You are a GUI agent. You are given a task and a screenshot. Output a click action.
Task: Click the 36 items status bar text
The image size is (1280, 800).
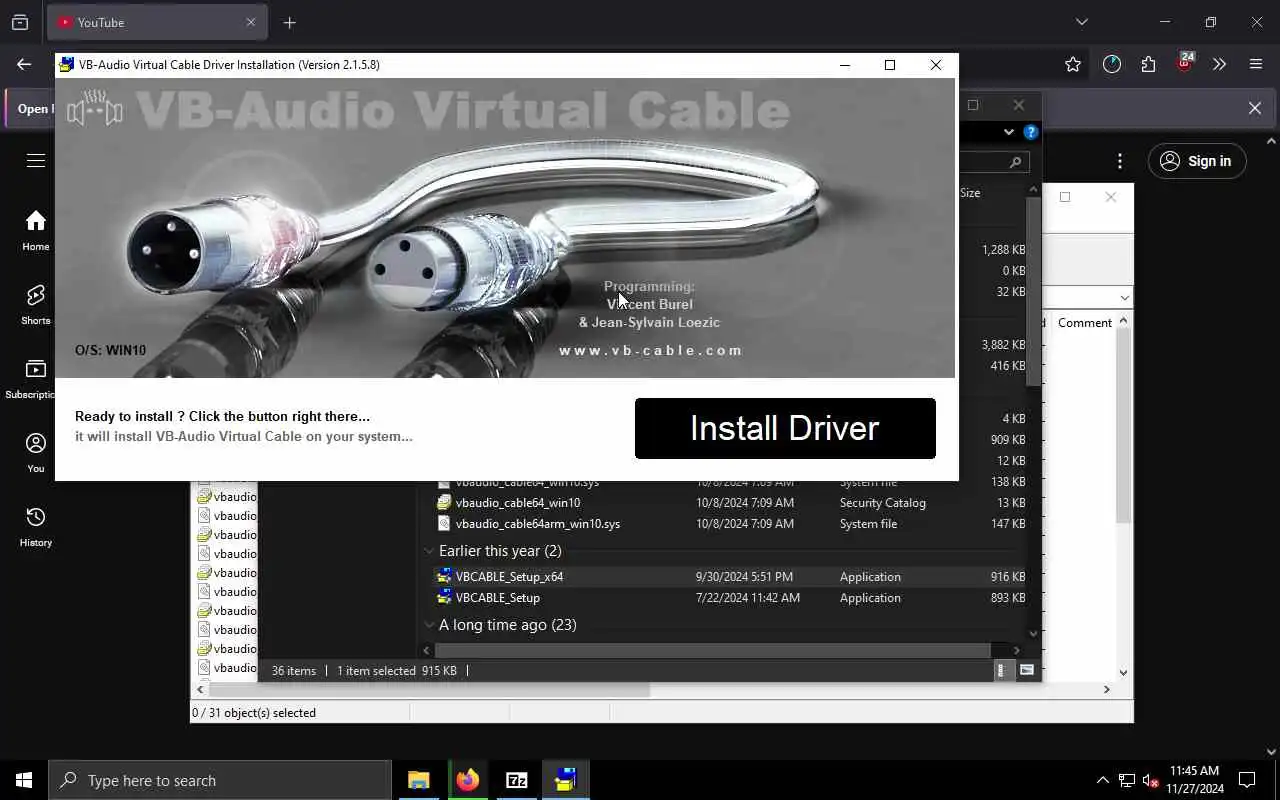click(294, 671)
